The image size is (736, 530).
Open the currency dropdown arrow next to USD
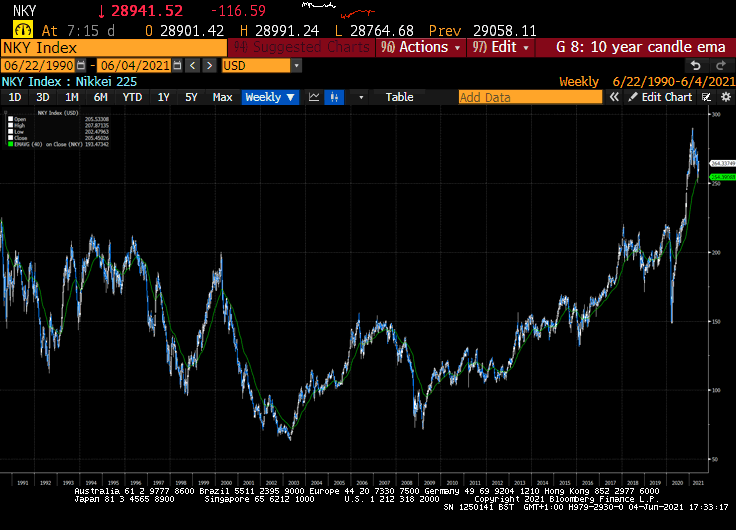296,66
